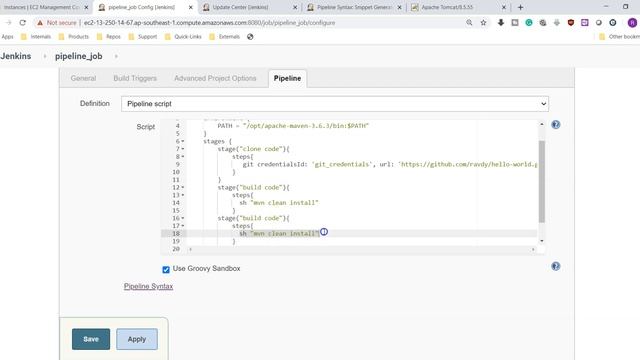
Task: Open script help question mark icon
Action: (556, 124)
